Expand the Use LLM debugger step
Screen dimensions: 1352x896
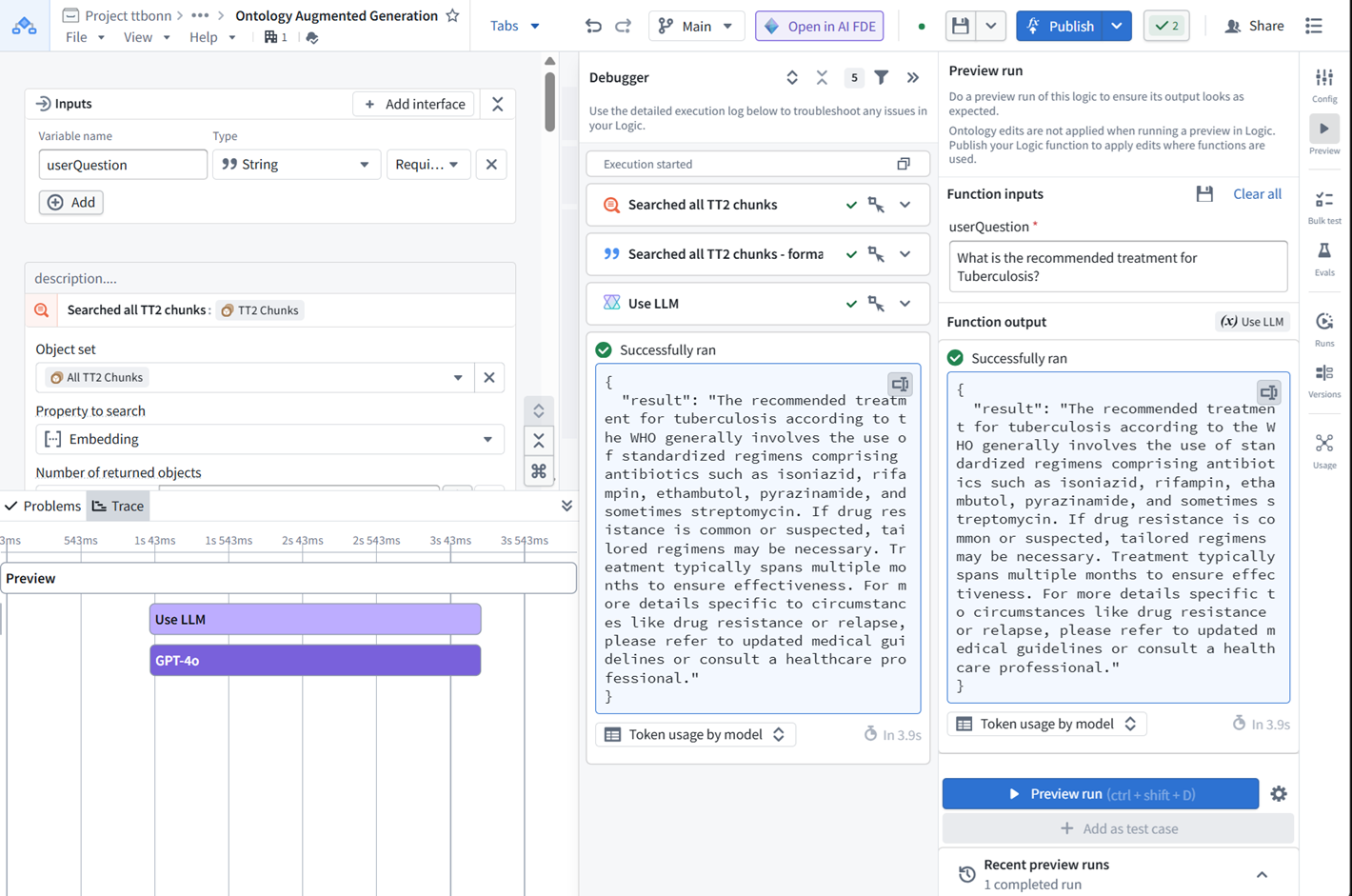[905, 304]
